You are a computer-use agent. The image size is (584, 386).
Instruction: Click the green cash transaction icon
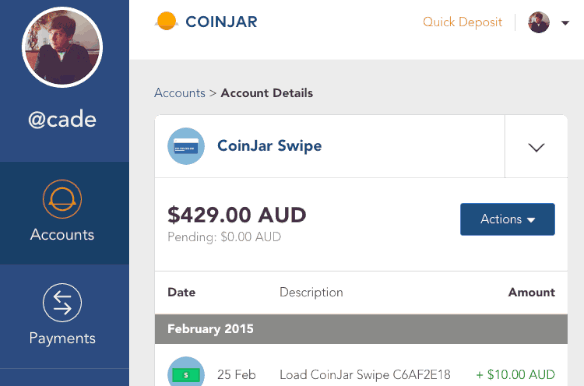[x=186, y=373]
